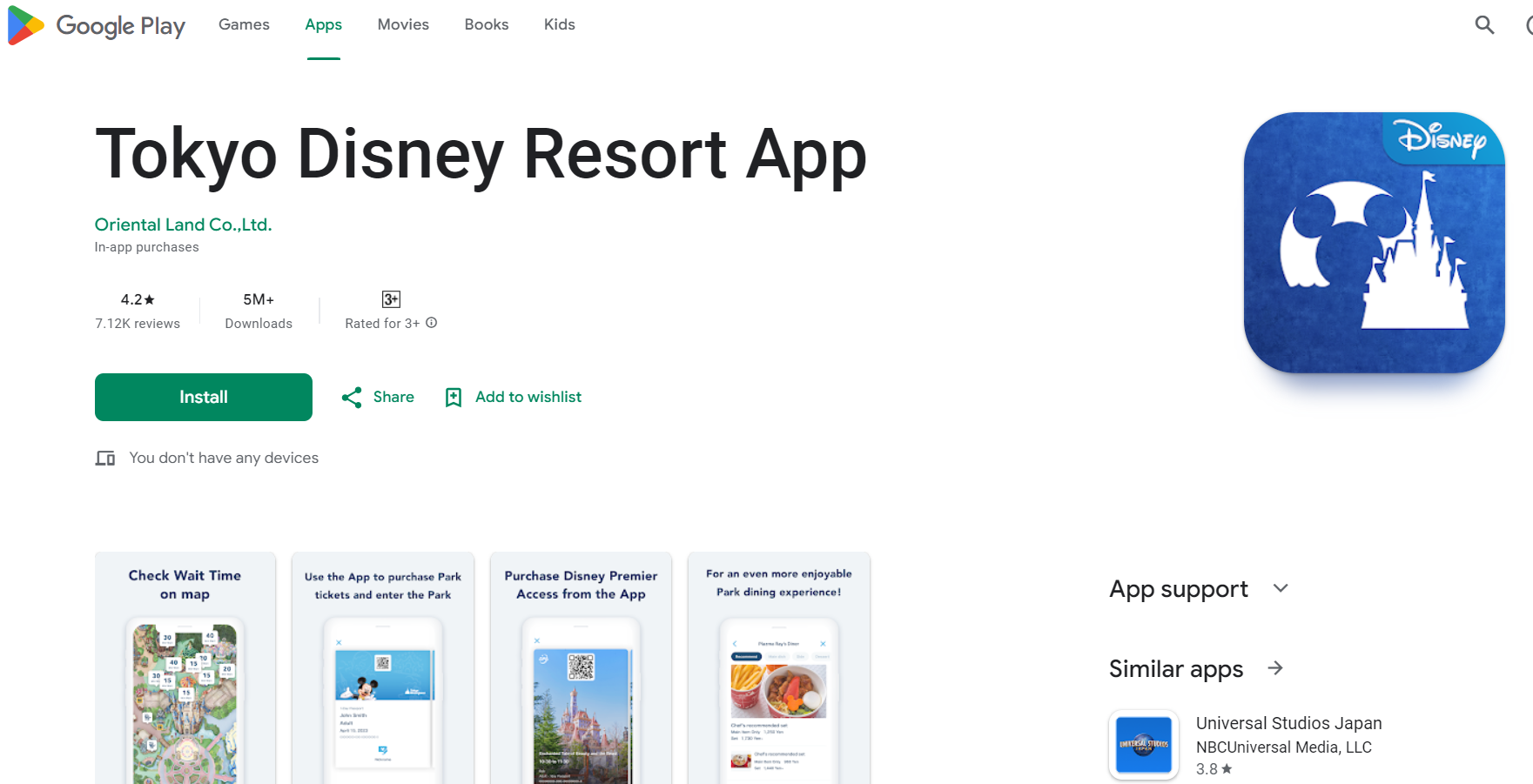Click the green Install button
The image size is (1533, 784).
204,397
